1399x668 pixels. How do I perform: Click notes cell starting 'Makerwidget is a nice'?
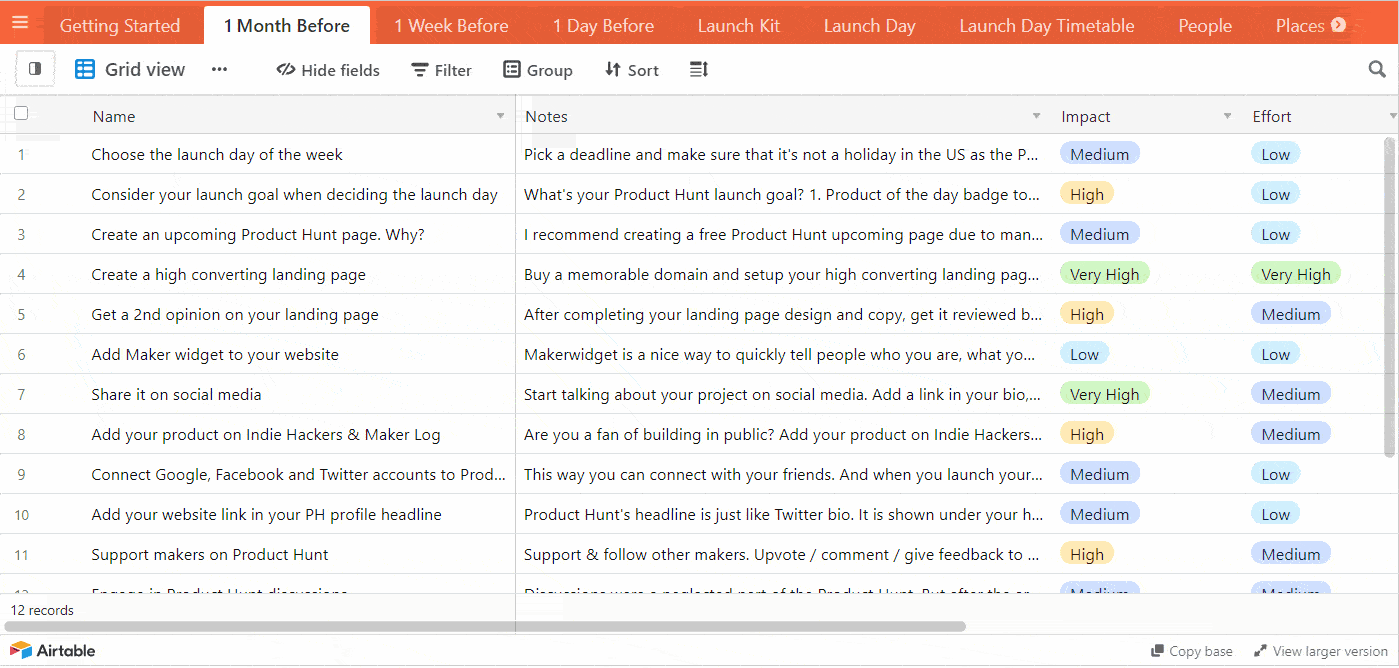pyautogui.click(x=783, y=354)
